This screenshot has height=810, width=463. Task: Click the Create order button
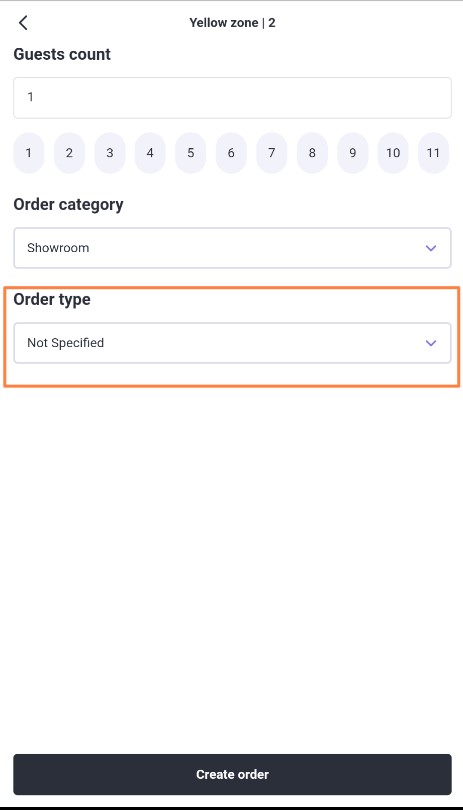(x=232, y=774)
